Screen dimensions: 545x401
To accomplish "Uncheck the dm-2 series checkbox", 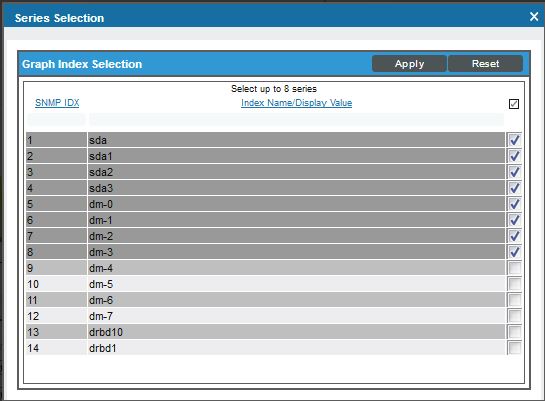I will tap(514, 236).
